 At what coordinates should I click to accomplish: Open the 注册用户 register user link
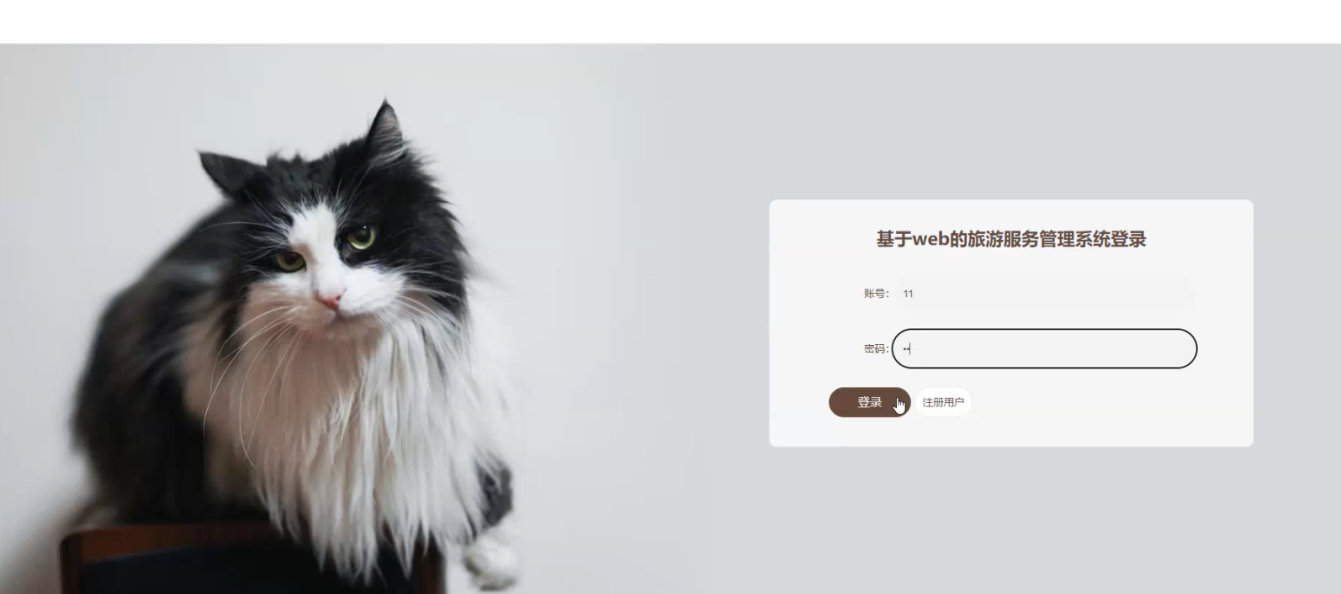click(943, 402)
